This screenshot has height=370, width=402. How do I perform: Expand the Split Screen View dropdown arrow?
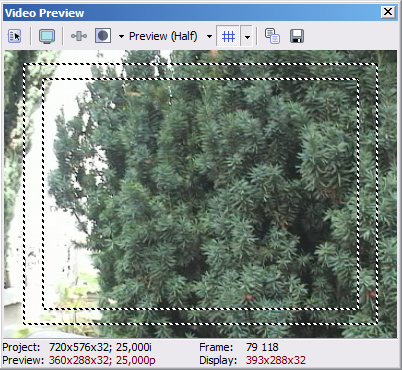(x=121, y=36)
